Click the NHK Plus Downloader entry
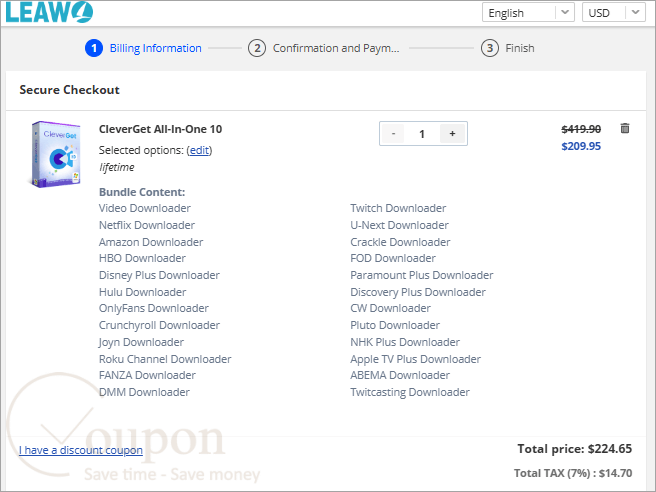Image resolution: width=656 pixels, height=492 pixels. (405, 342)
